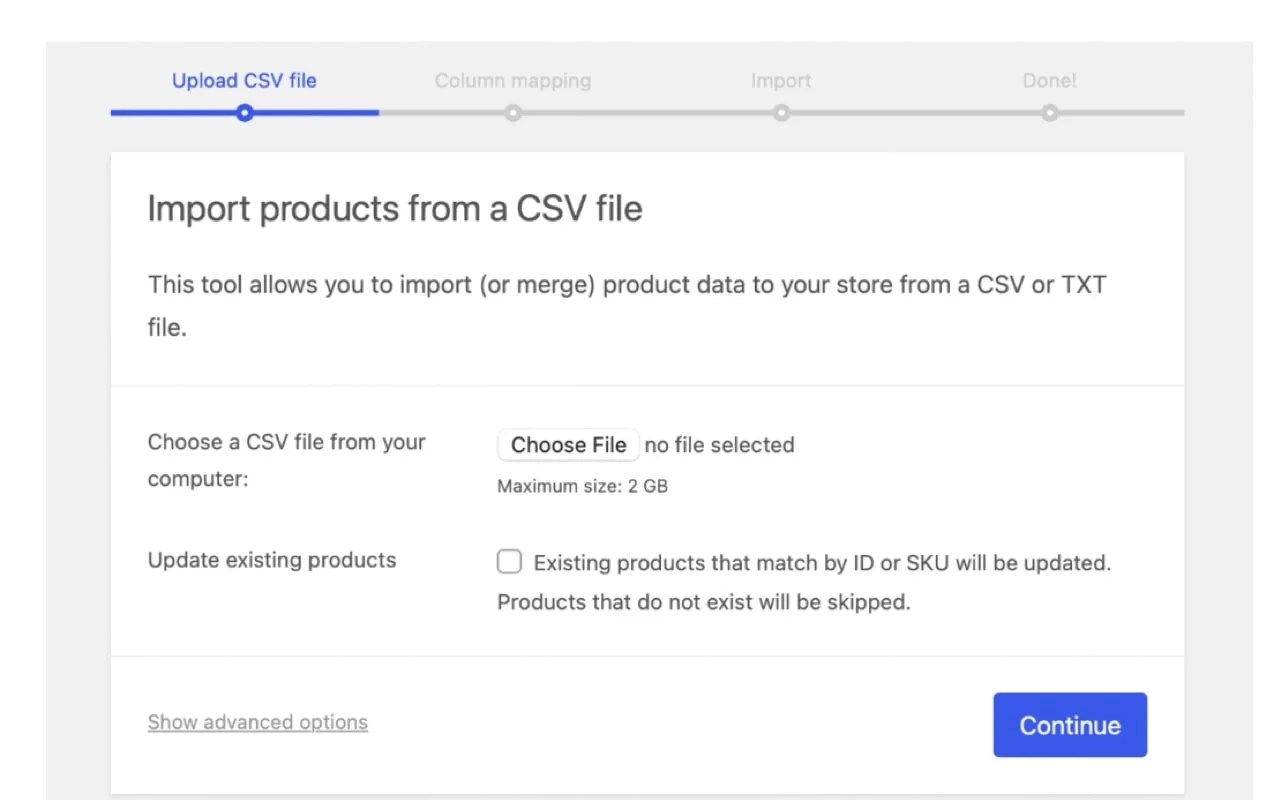Enable the Update existing products checkbox
This screenshot has height=800, width=1272.
pyautogui.click(x=509, y=562)
